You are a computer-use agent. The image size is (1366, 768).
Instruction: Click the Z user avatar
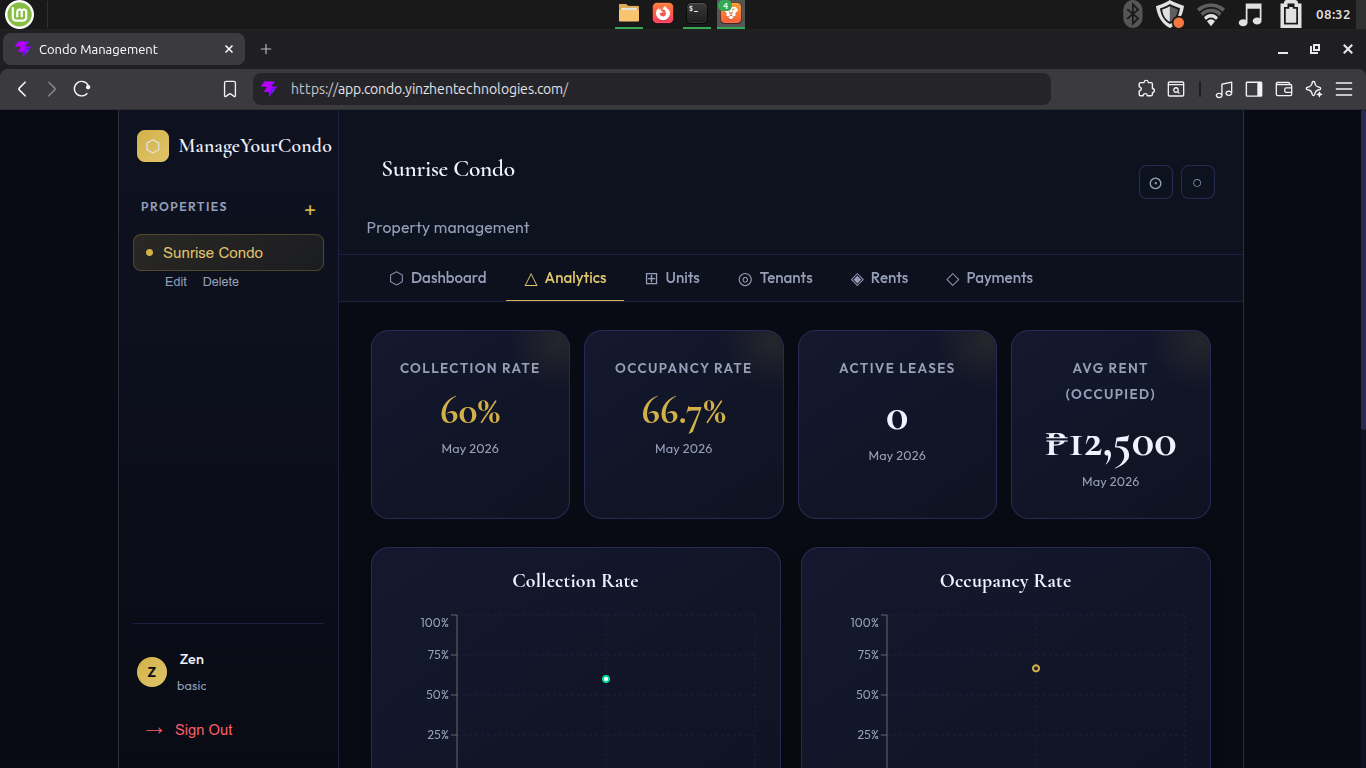coord(152,672)
